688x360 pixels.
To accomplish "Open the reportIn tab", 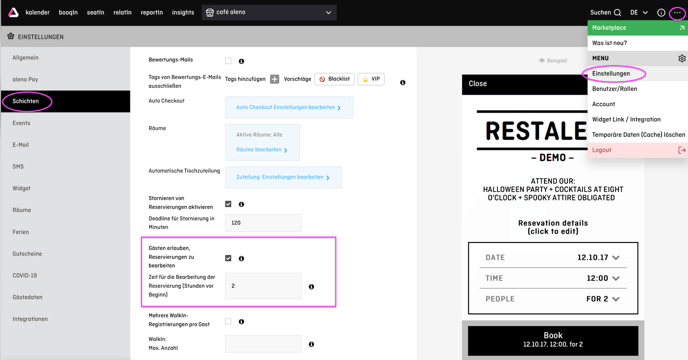I will pos(152,13).
